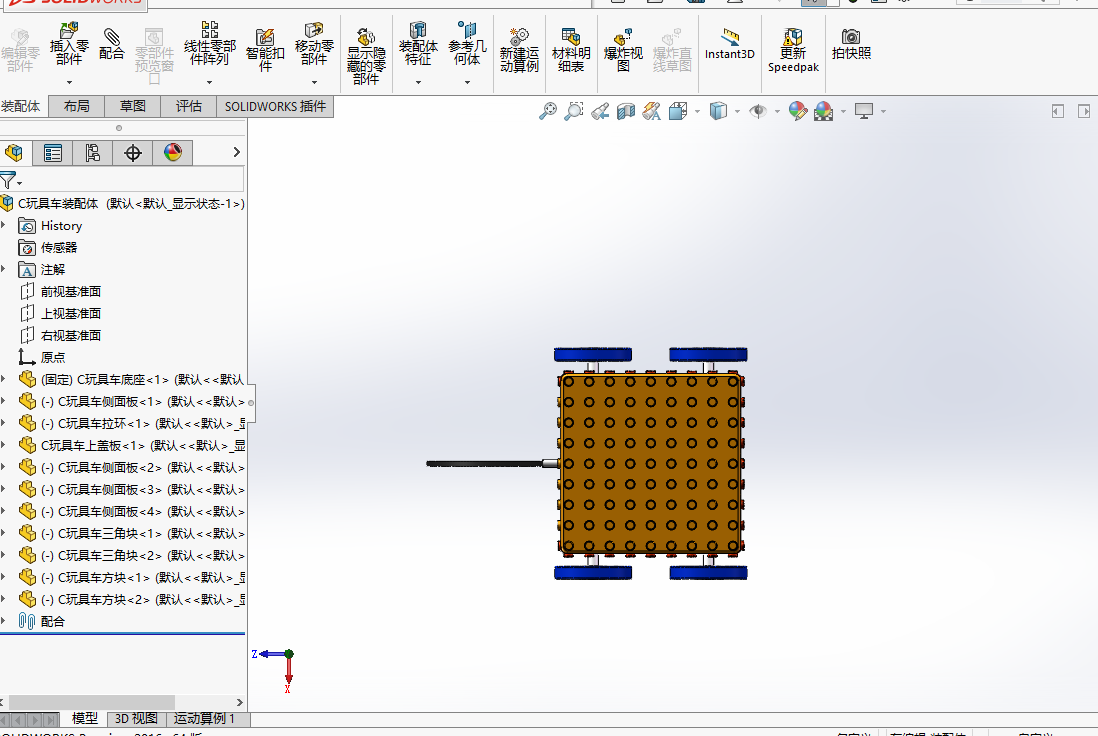1098x736 pixels.
Task: Open the 运动算例 1 bottom tab
Action: coord(204,718)
